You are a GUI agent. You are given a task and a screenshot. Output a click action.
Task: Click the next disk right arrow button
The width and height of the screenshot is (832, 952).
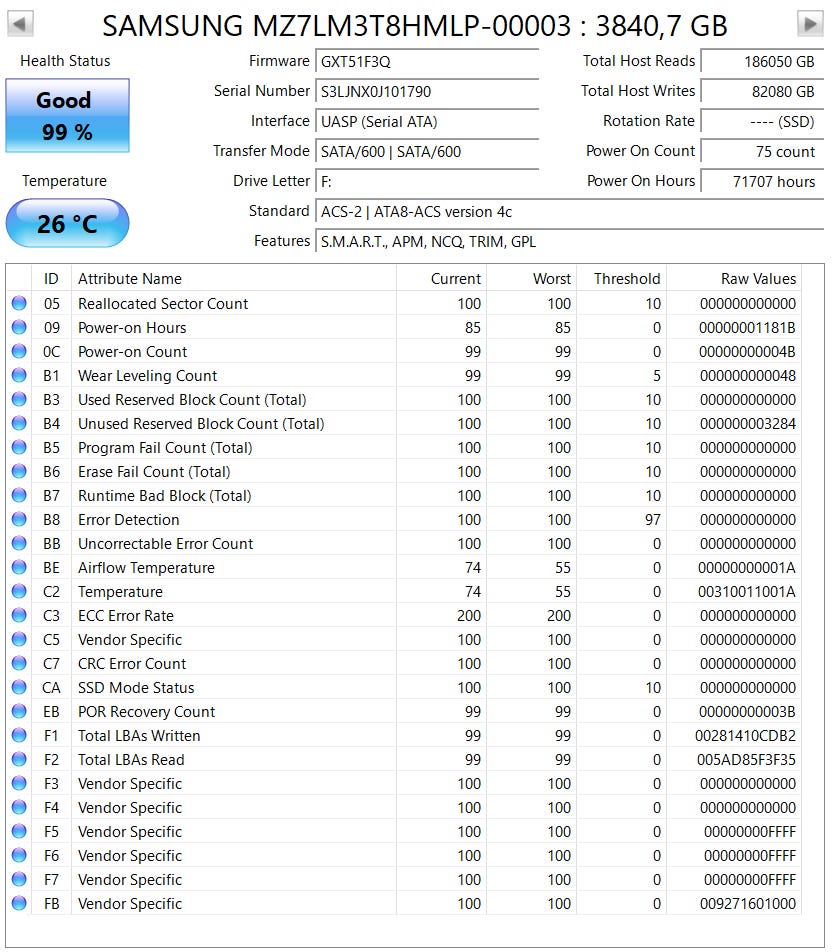point(810,23)
